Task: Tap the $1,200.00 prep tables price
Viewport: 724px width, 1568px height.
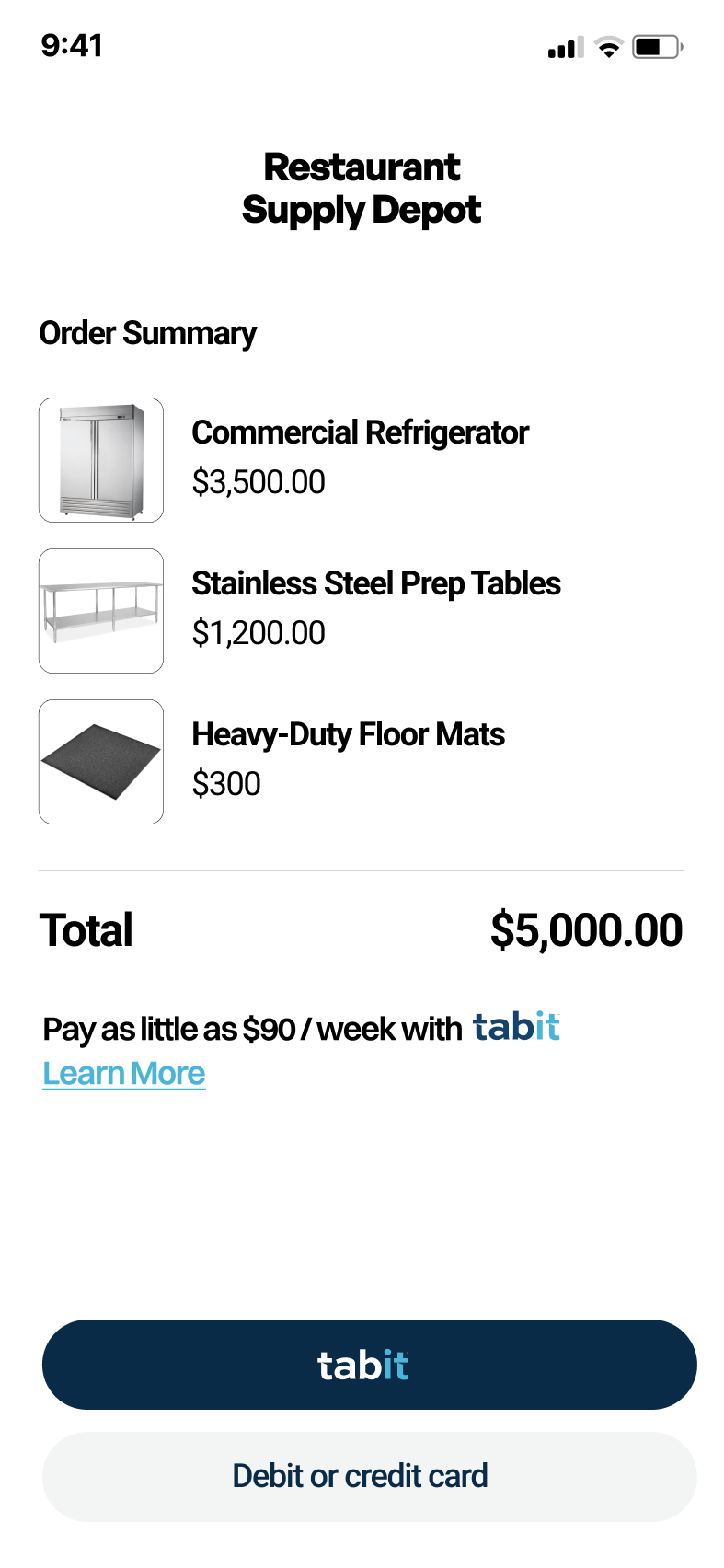Action: [259, 633]
